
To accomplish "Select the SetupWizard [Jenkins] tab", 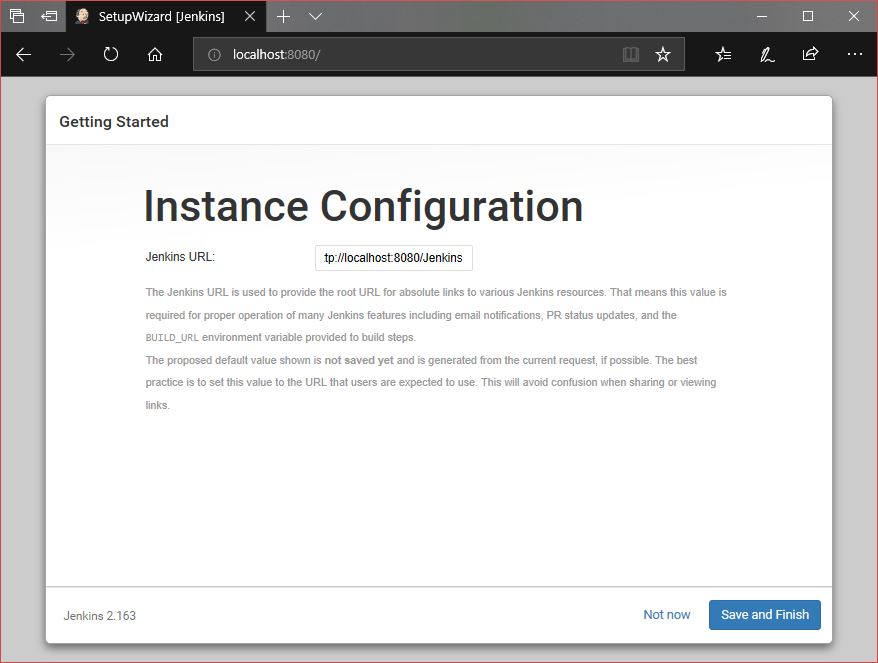I will (160, 17).
